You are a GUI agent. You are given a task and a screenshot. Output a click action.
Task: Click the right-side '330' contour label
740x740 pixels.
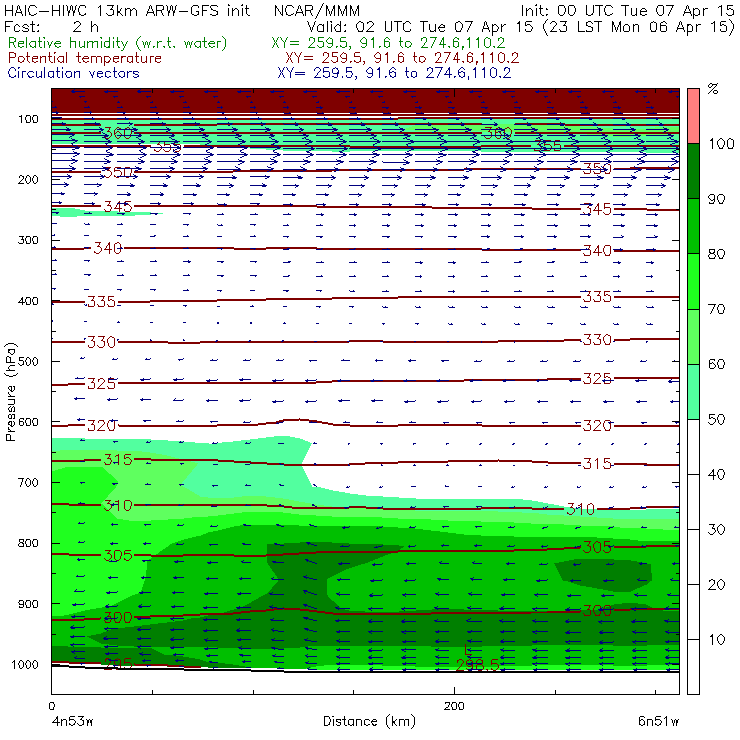597,340
